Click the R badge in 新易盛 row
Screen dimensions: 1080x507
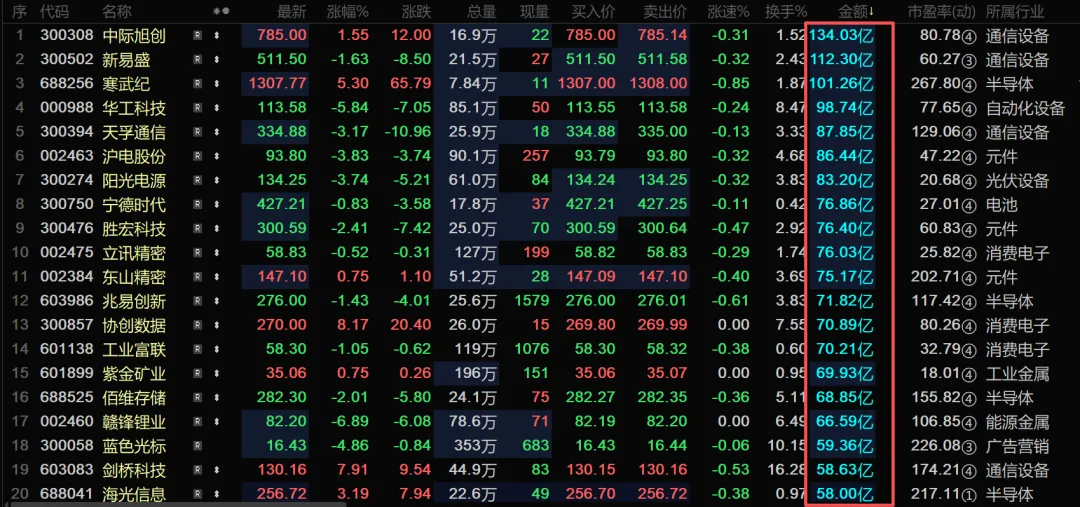[198, 60]
